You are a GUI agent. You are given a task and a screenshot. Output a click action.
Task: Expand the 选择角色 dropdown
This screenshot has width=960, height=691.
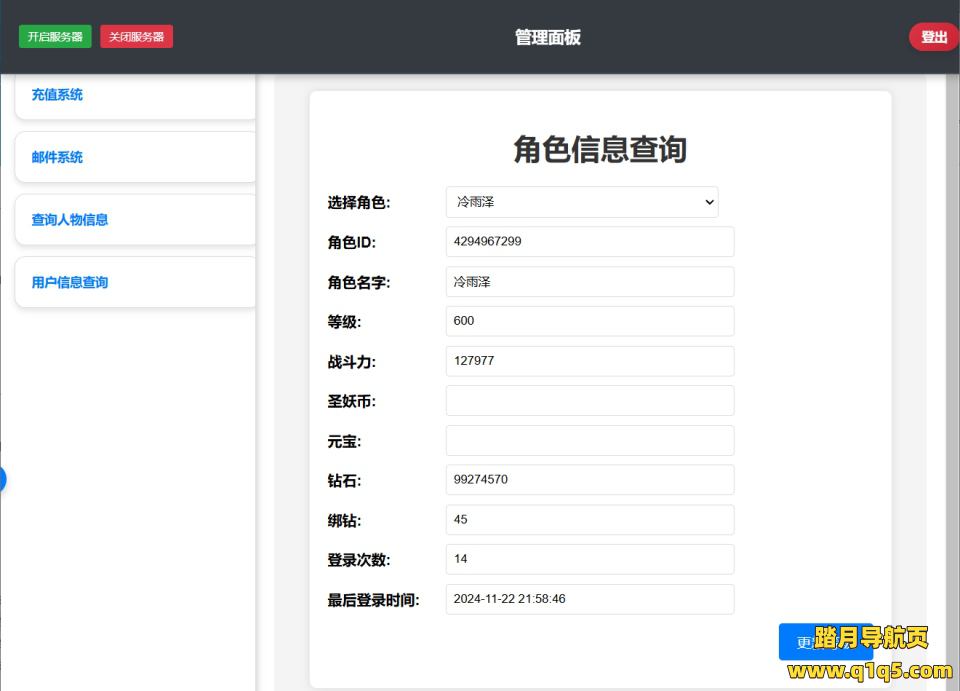pyautogui.click(x=581, y=202)
